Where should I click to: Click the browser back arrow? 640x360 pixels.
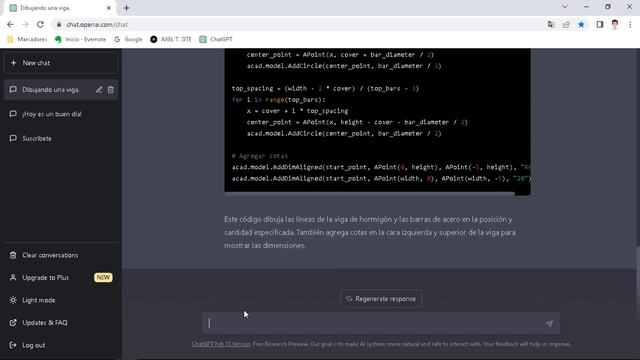[10, 24]
